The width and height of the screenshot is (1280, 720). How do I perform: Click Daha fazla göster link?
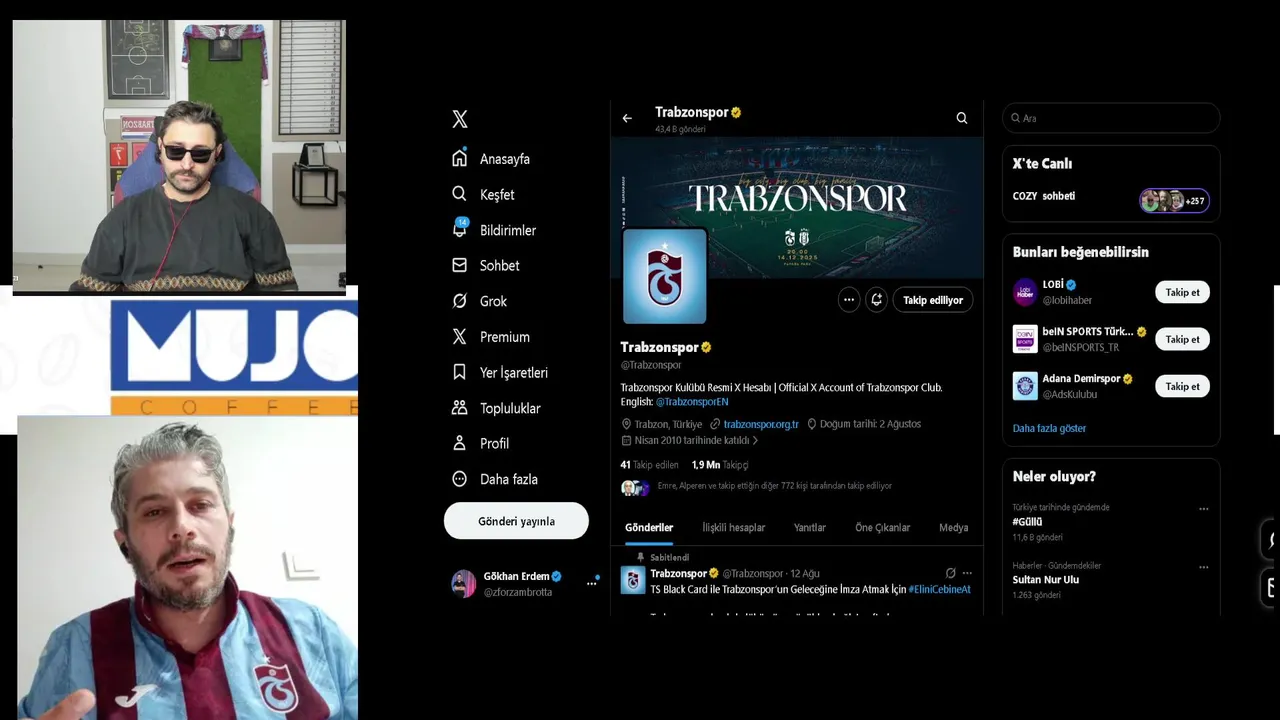click(1049, 428)
